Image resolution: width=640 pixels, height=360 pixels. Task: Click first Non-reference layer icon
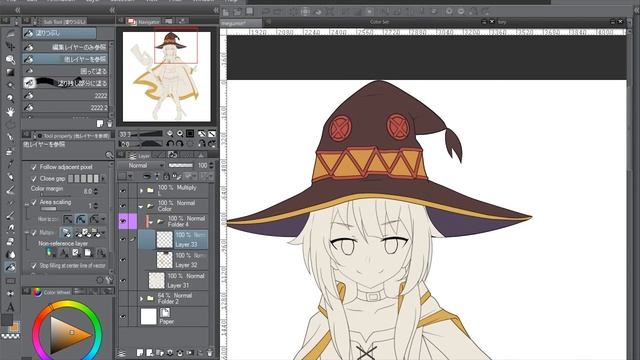(x=51, y=253)
